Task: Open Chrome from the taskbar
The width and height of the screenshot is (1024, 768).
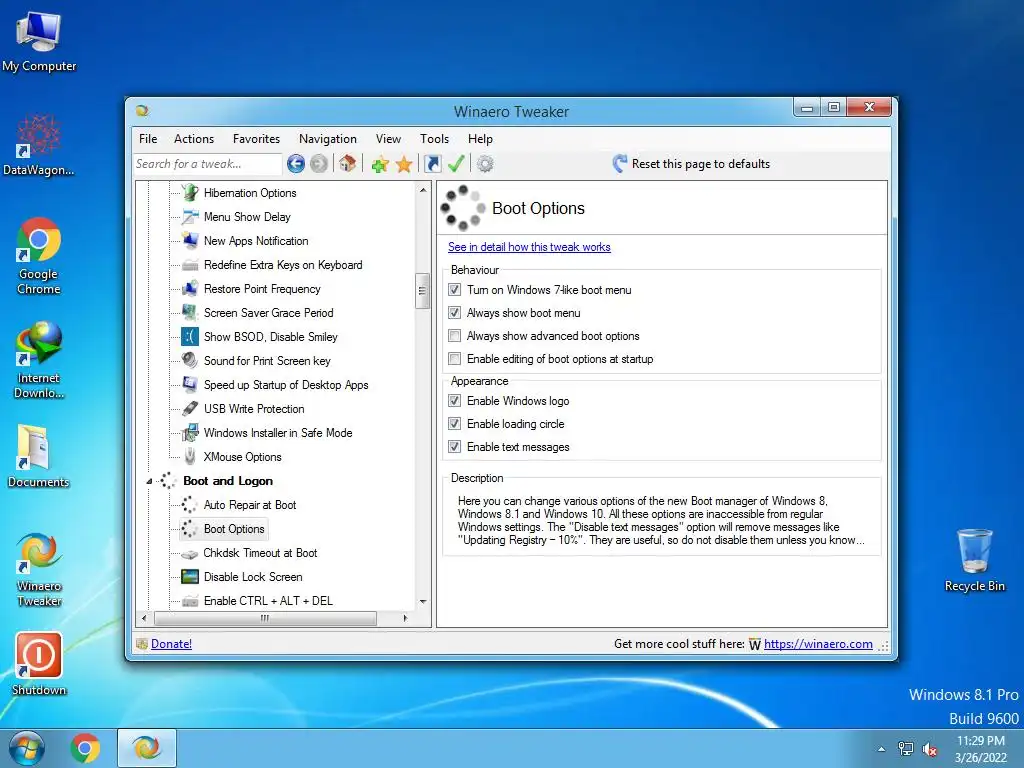Action: coord(86,748)
